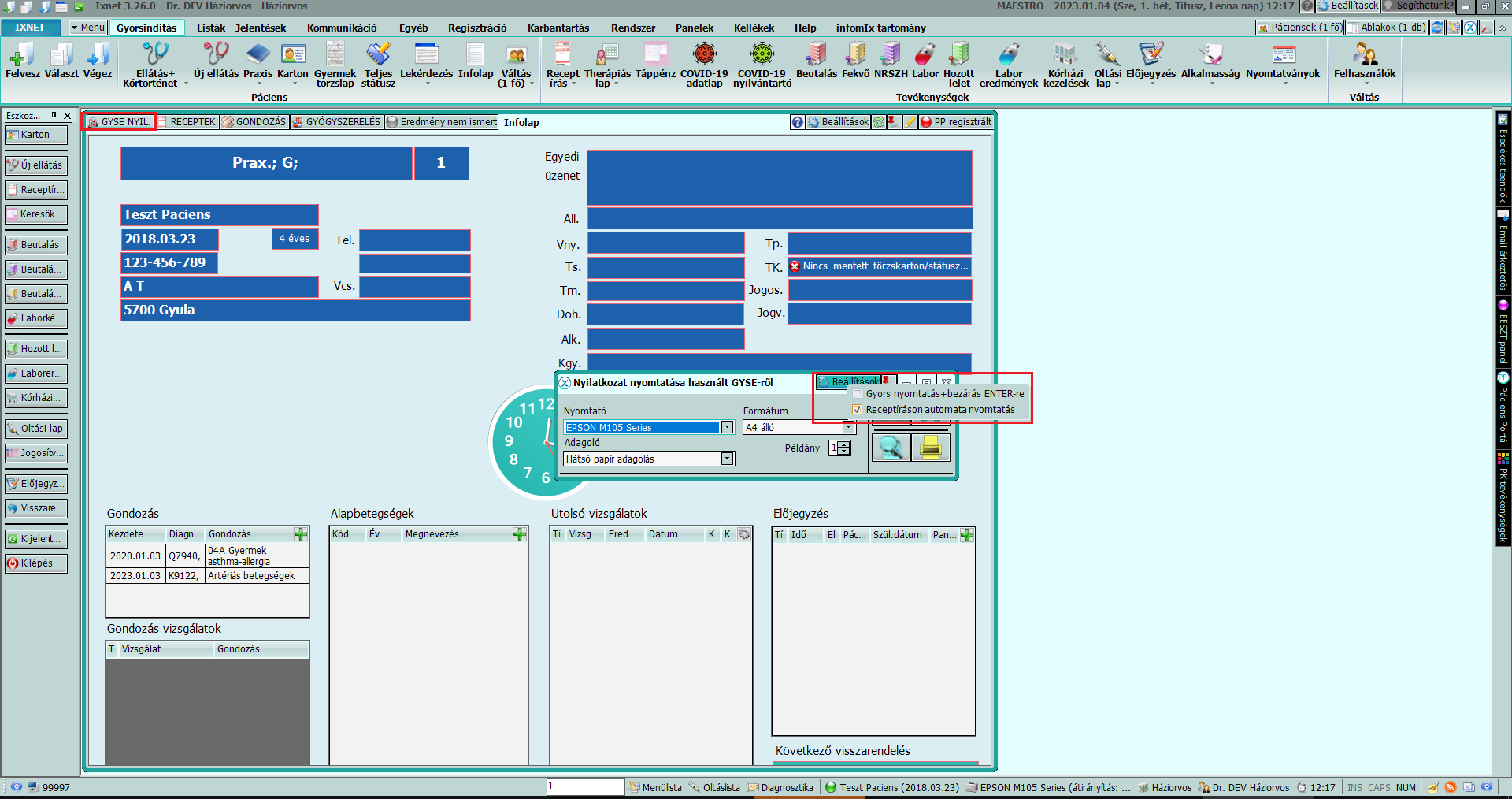Screen dimensions: 1512x799
Task: Uncheck Receptíráson automata nyomtatás checkbox
Action: click(x=858, y=410)
